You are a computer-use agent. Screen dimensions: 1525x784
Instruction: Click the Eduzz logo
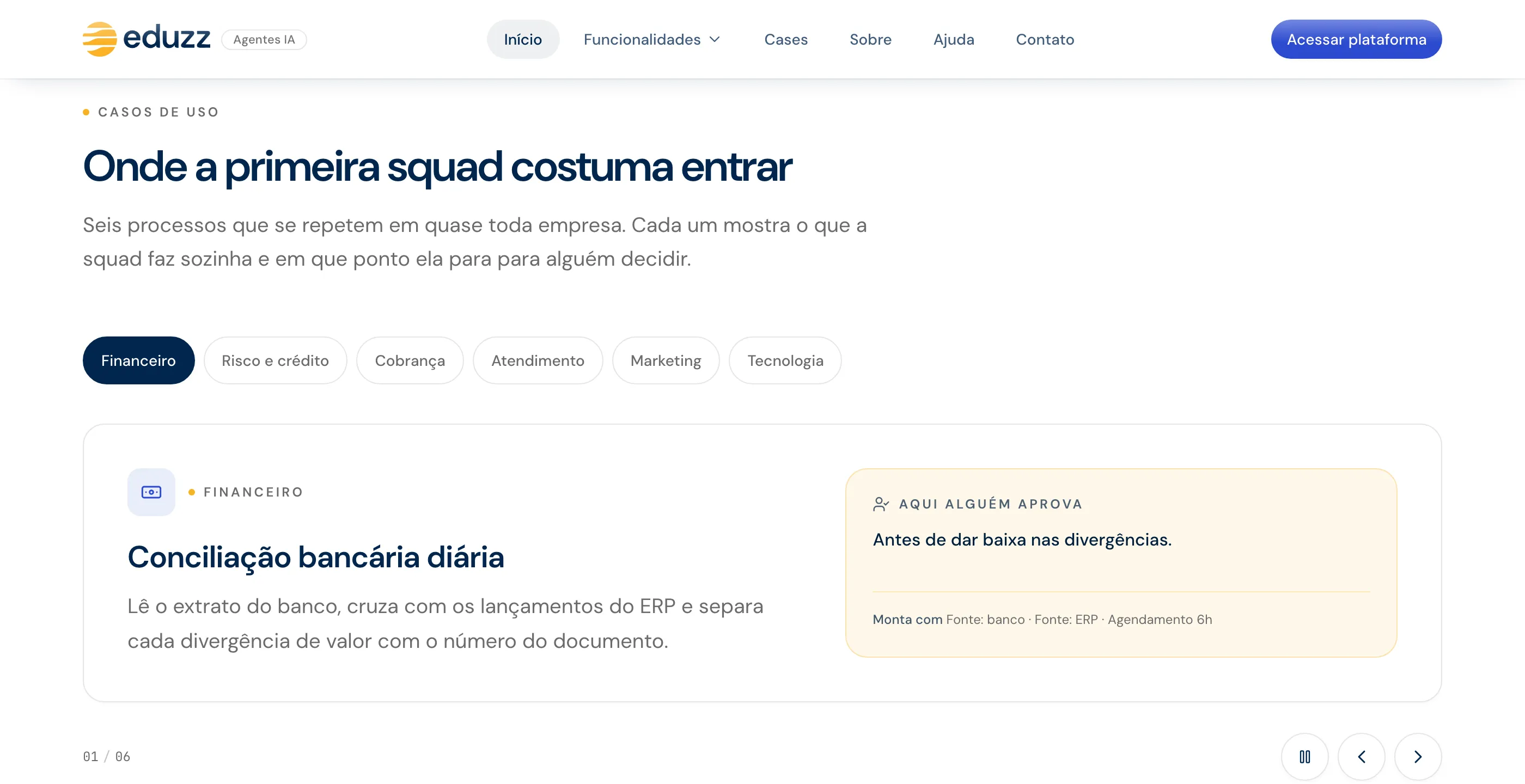click(x=146, y=39)
